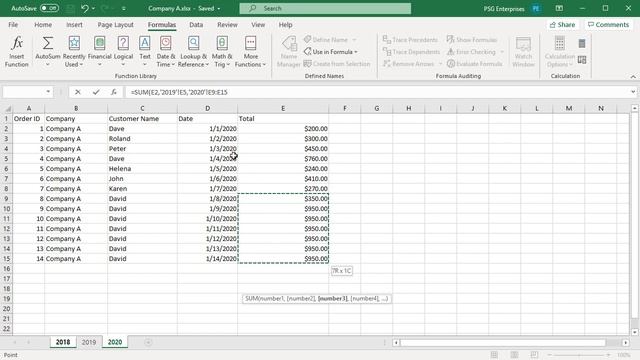Click the Share button
640x360 pixels.
[x=562, y=25]
